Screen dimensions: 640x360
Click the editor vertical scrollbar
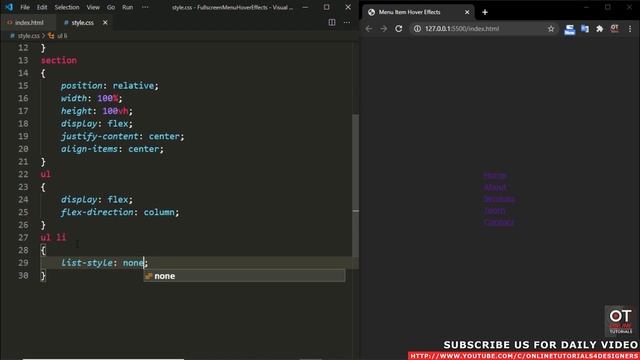[x=356, y=186]
